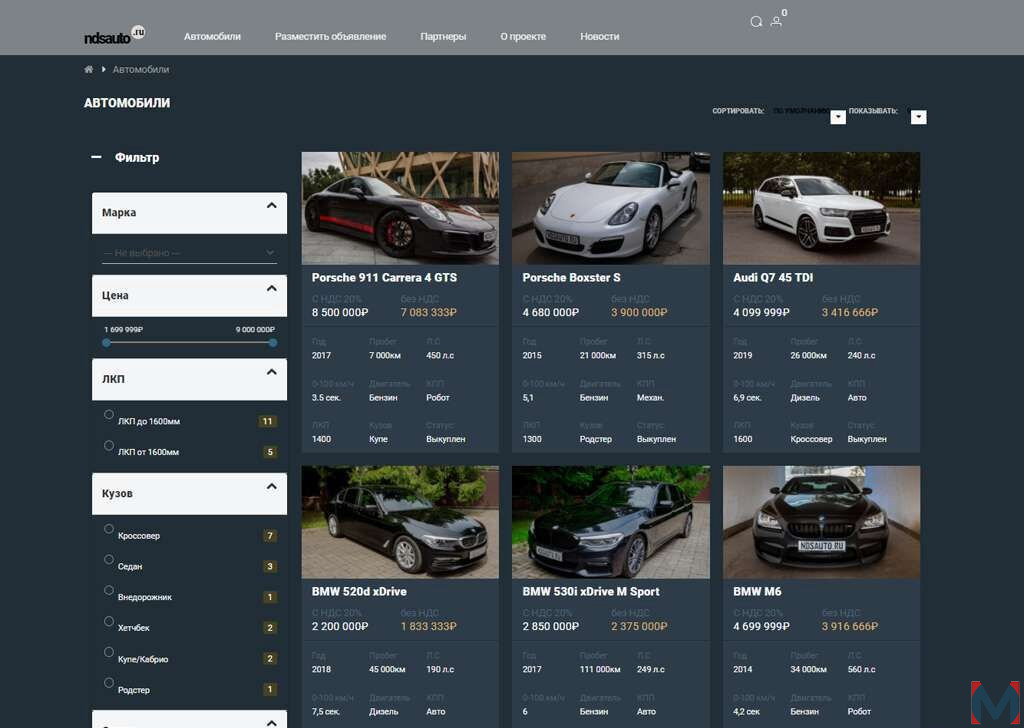This screenshot has height=728, width=1024.
Task: Click the black Porsche 911 photo
Action: (x=400, y=208)
